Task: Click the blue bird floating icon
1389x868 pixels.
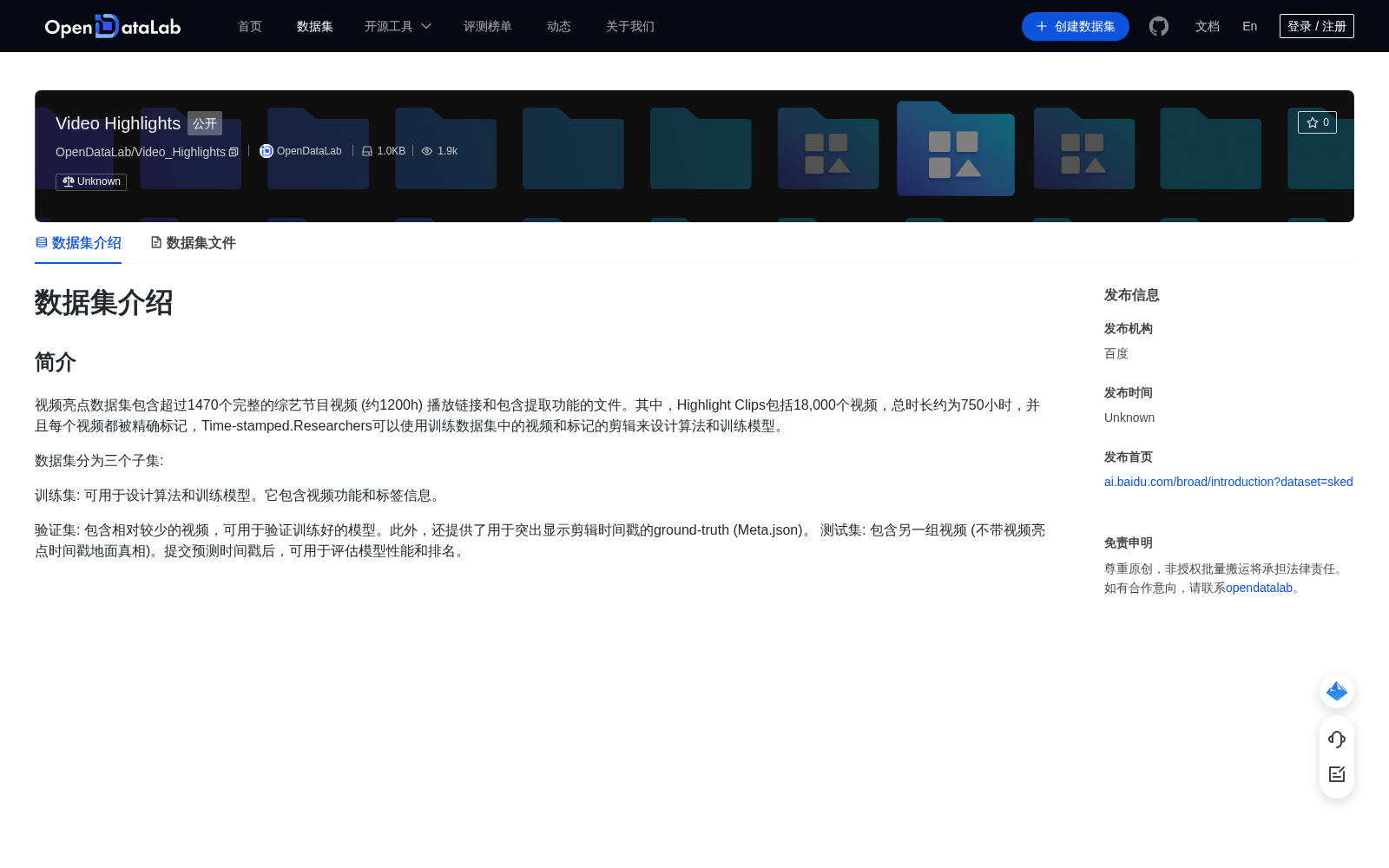Action: tap(1337, 691)
